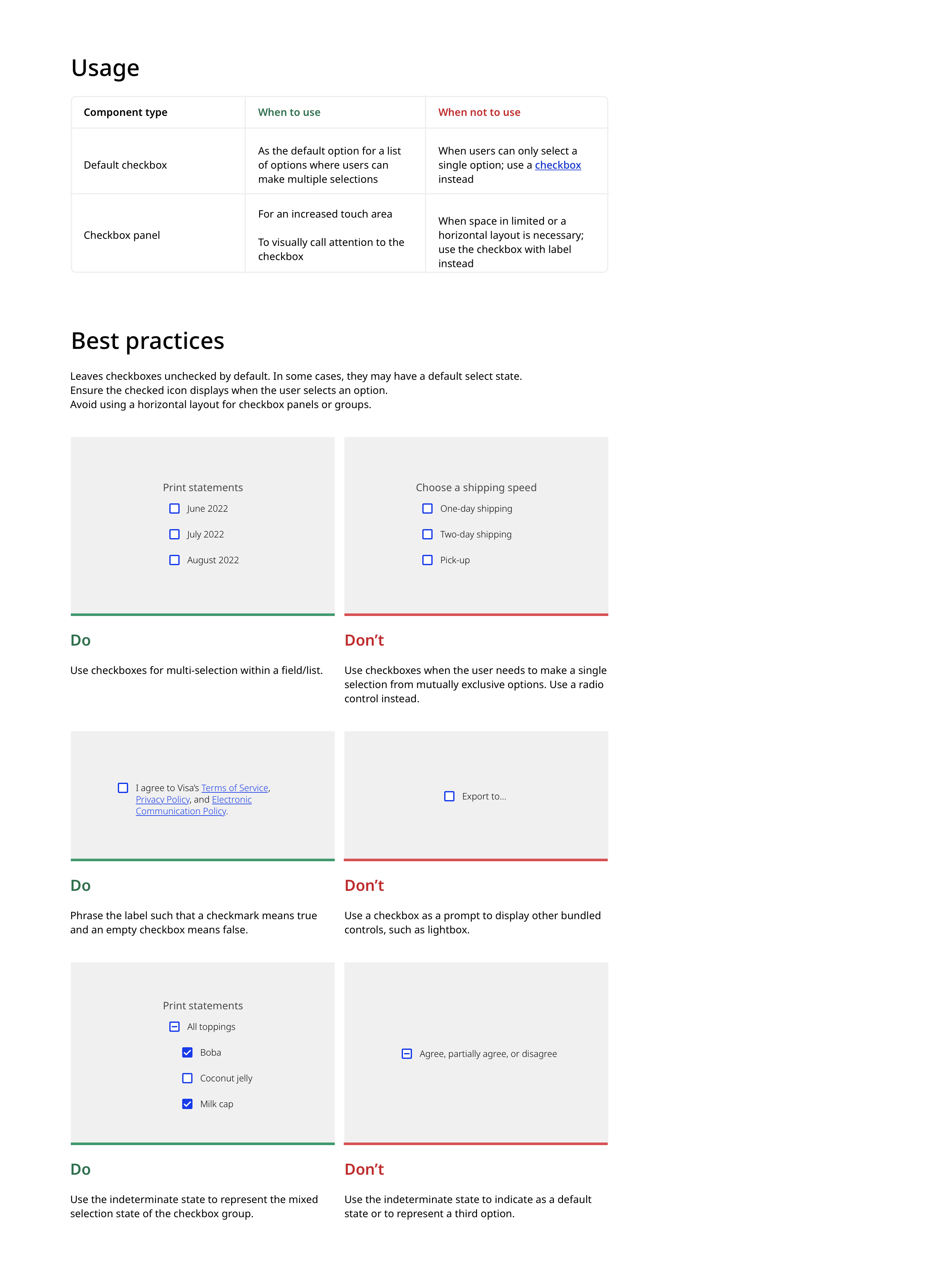Open the Terms of Service link

[x=235, y=788]
